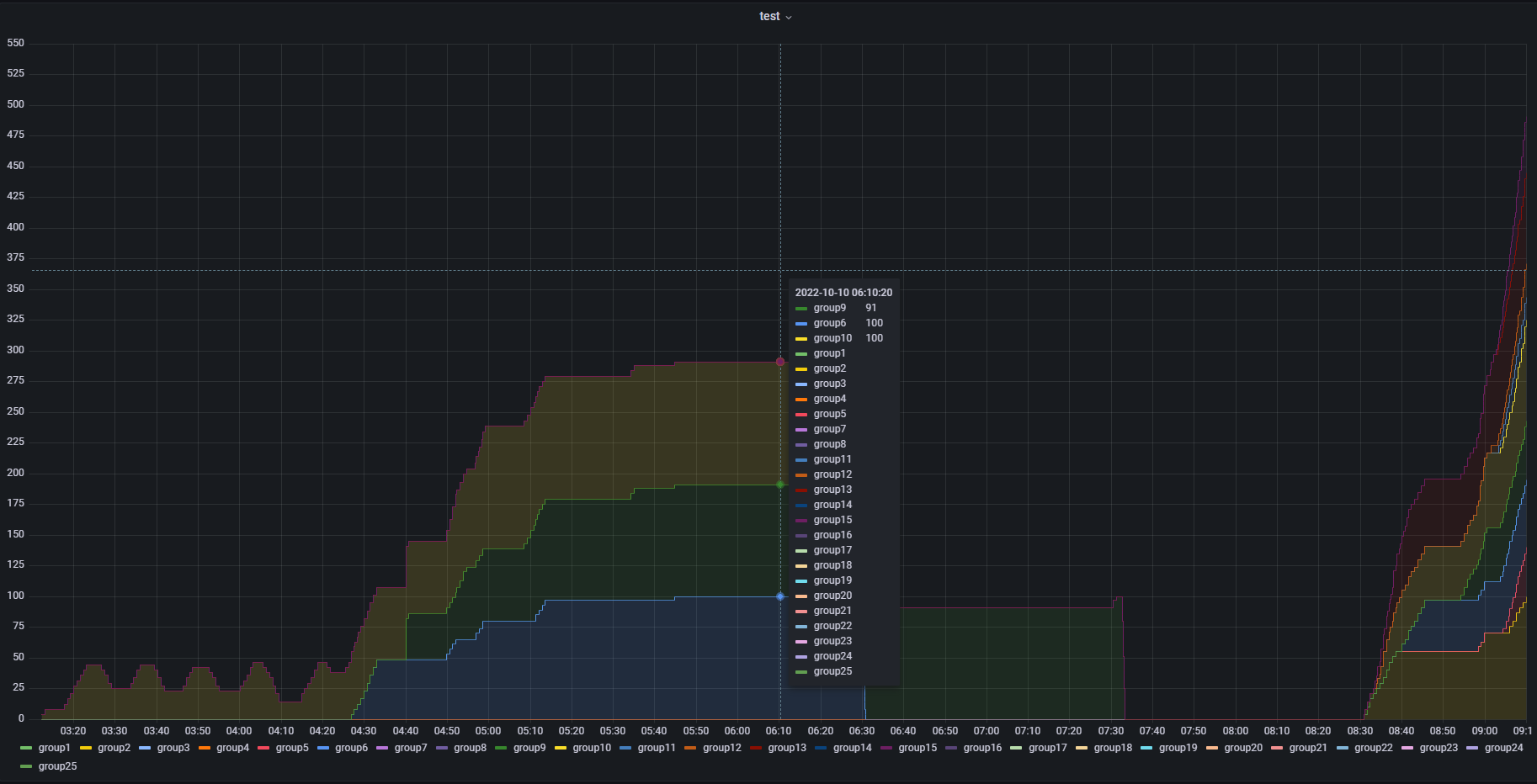Screen dimensions: 1537x784
Task: Click the group10 entry showing value 100
Action: coord(832,338)
